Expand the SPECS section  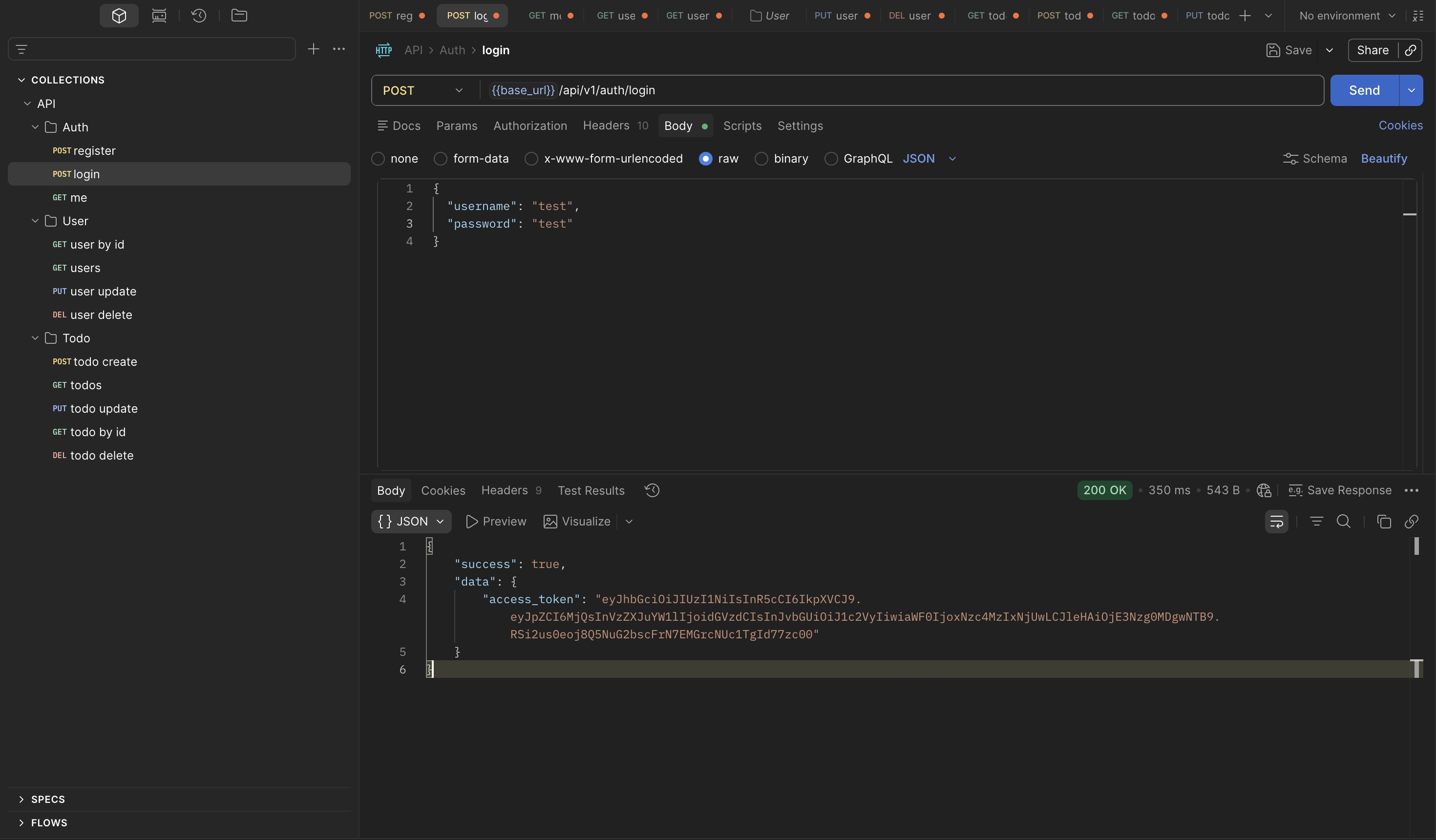[x=21, y=799]
